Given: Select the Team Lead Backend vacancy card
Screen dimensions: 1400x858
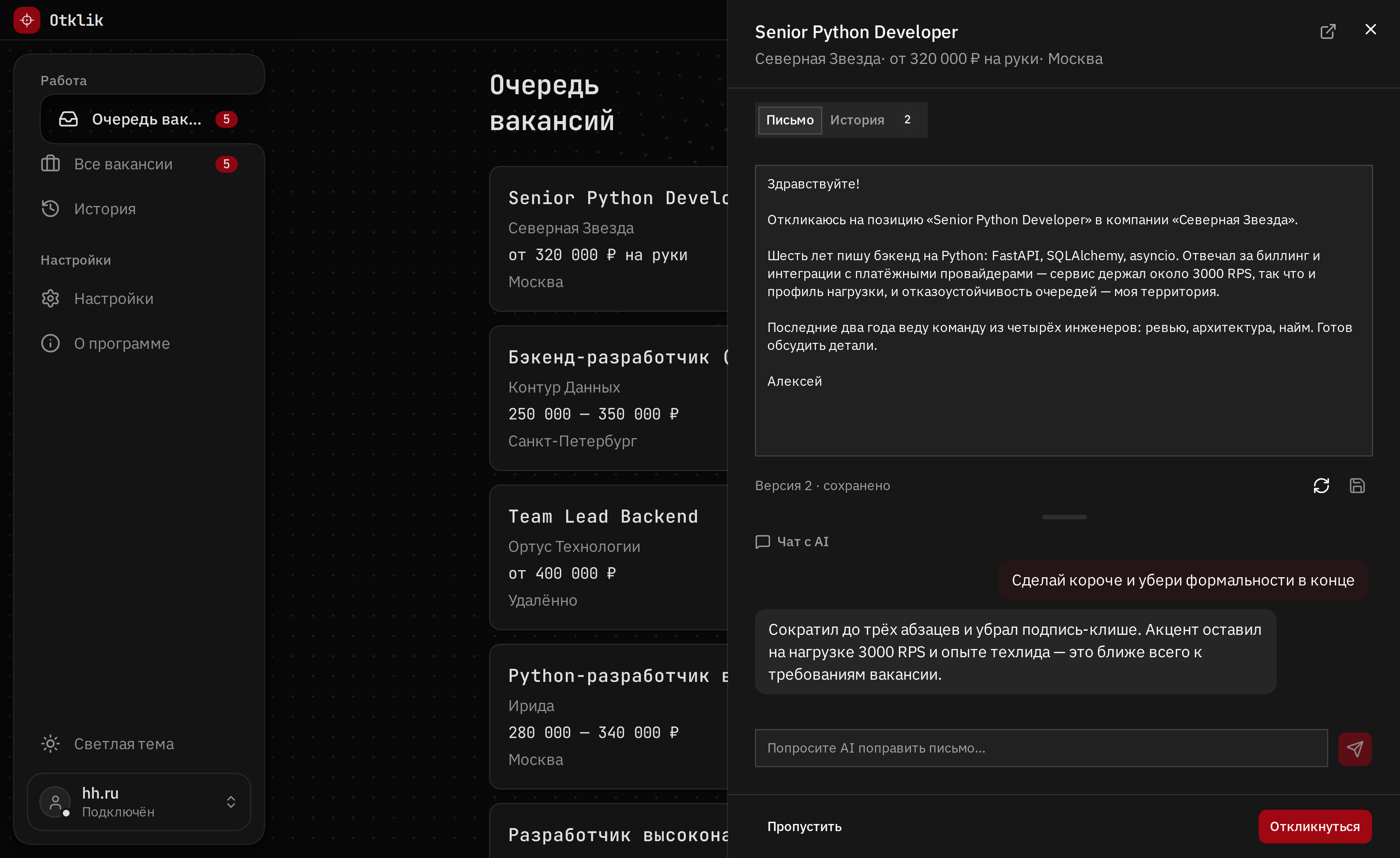Looking at the screenshot, I should pyautogui.click(x=608, y=557).
